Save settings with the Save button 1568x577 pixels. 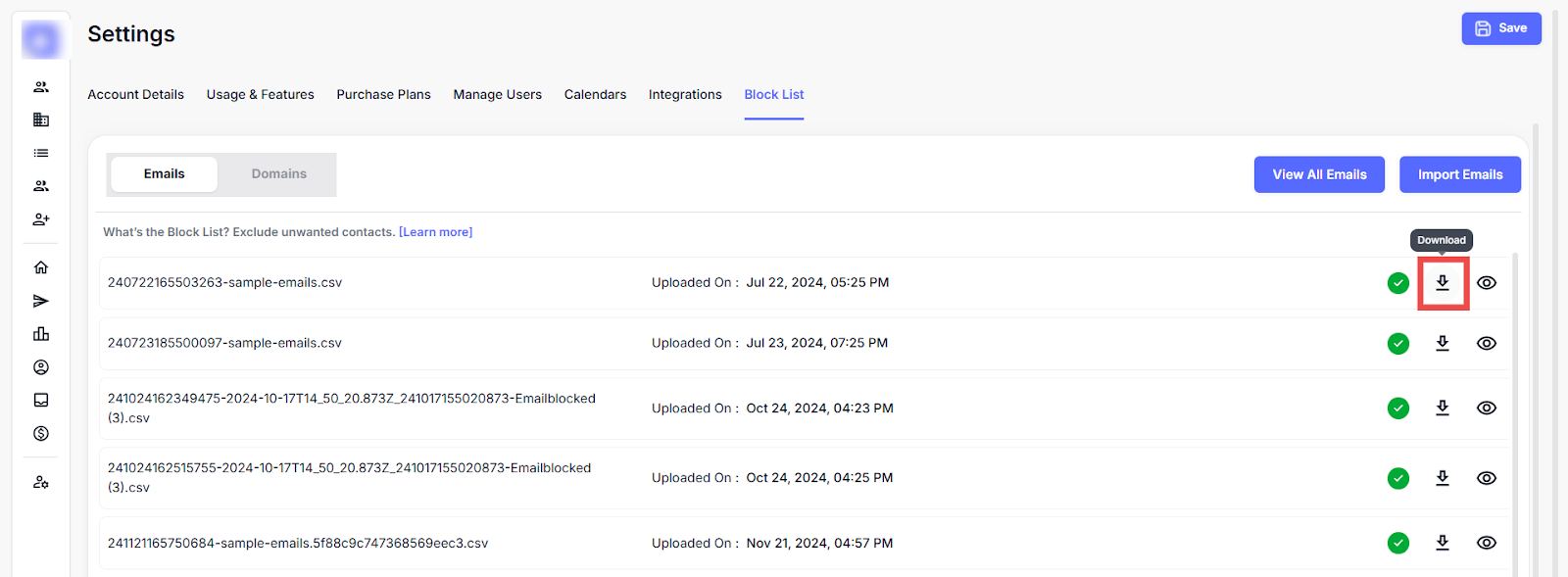pos(1500,28)
